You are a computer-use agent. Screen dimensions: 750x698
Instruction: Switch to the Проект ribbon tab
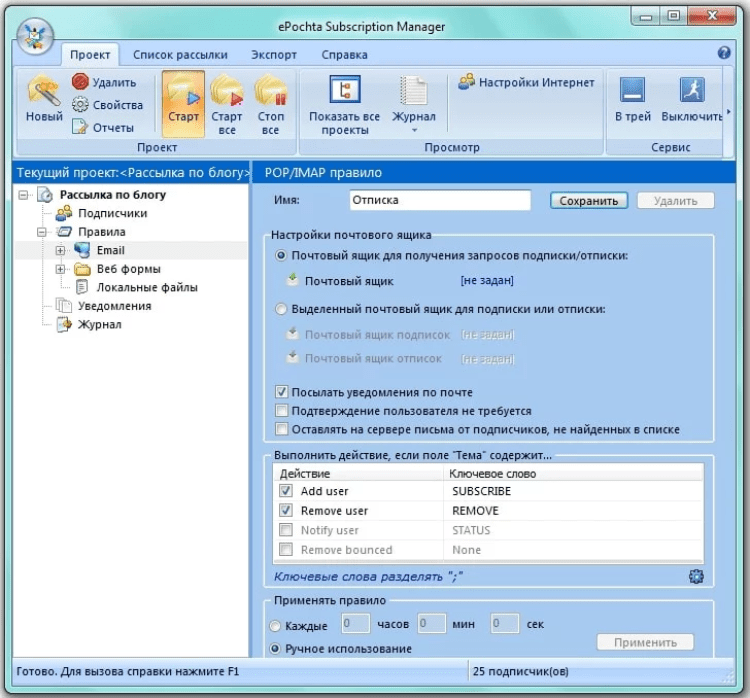90,55
